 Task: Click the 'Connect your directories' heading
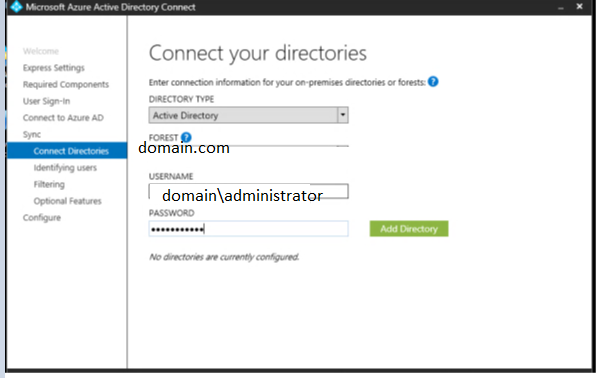tap(257, 53)
